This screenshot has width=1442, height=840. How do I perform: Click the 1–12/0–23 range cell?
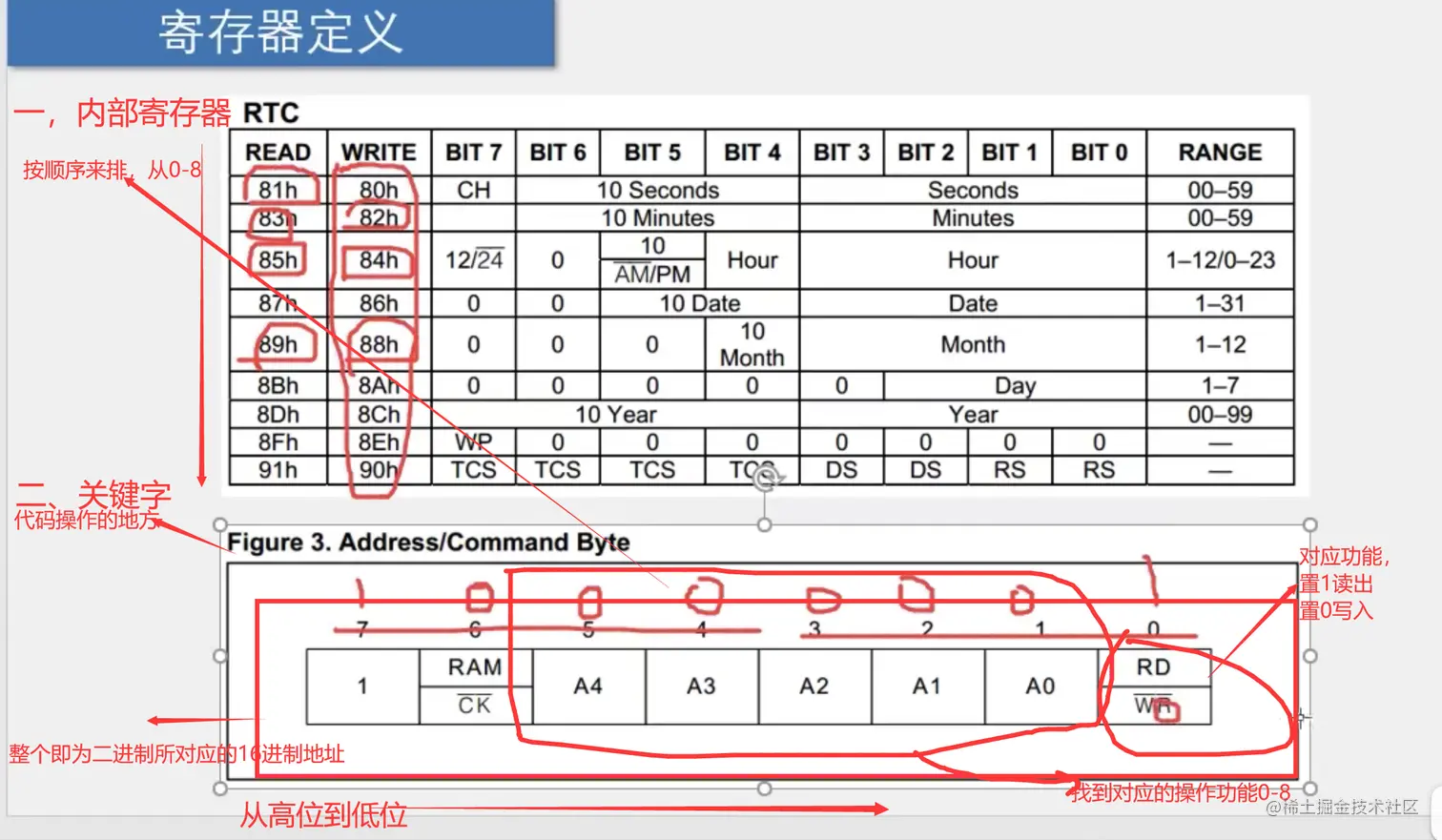click(1220, 260)
